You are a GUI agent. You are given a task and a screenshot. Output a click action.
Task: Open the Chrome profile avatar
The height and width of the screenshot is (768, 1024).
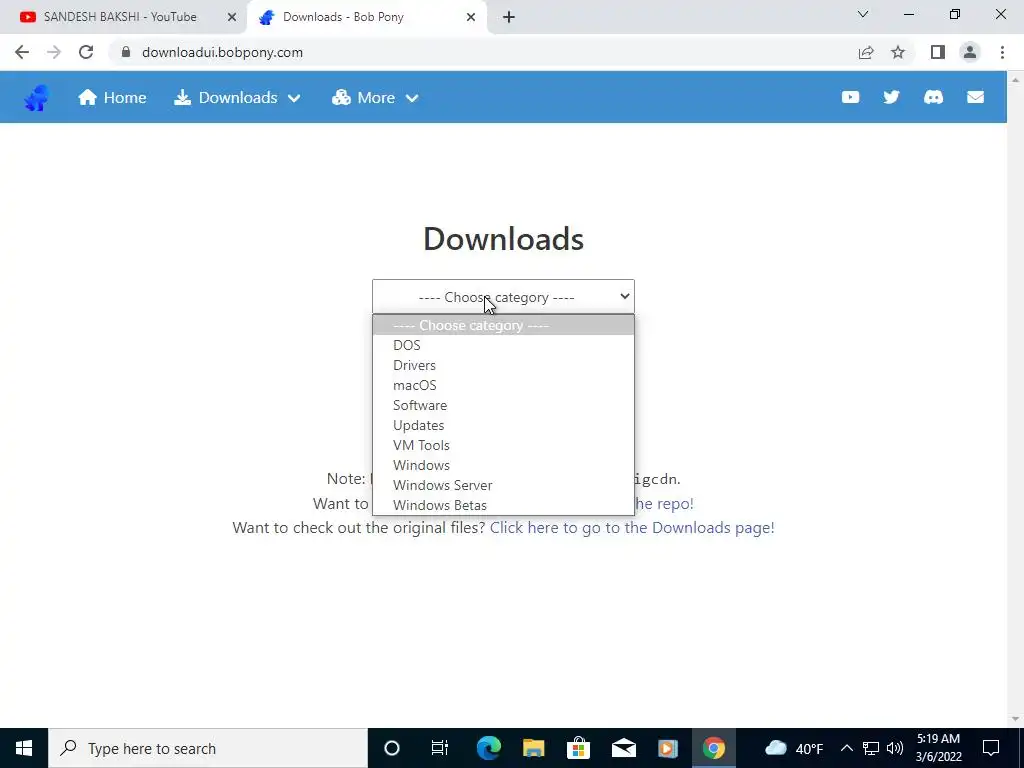[970, 52]
